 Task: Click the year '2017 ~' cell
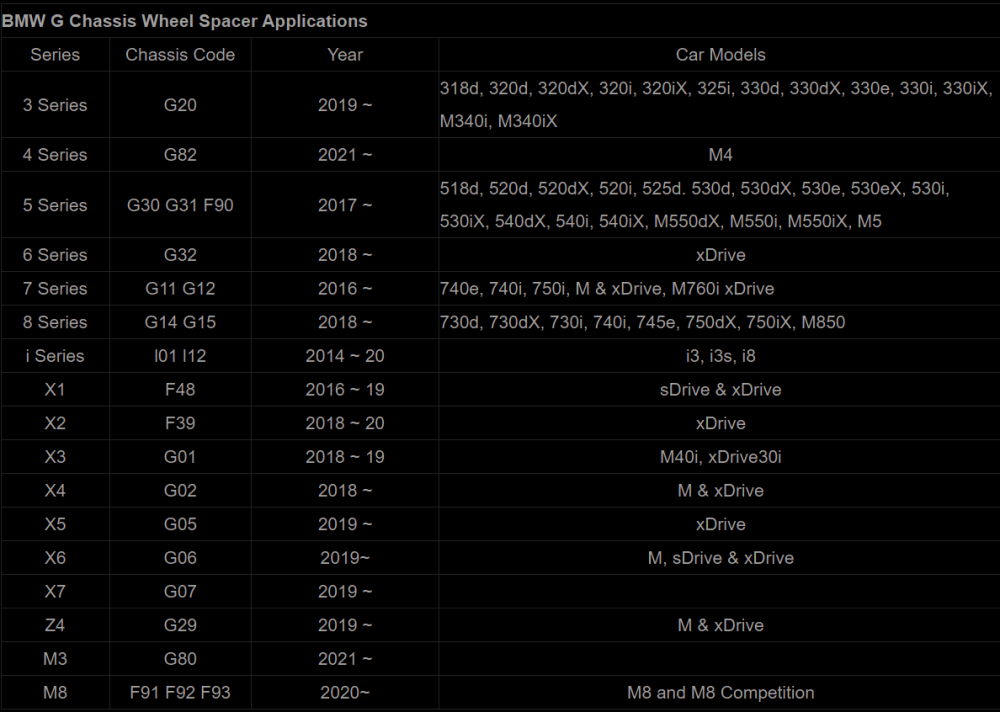click(345, 205)
